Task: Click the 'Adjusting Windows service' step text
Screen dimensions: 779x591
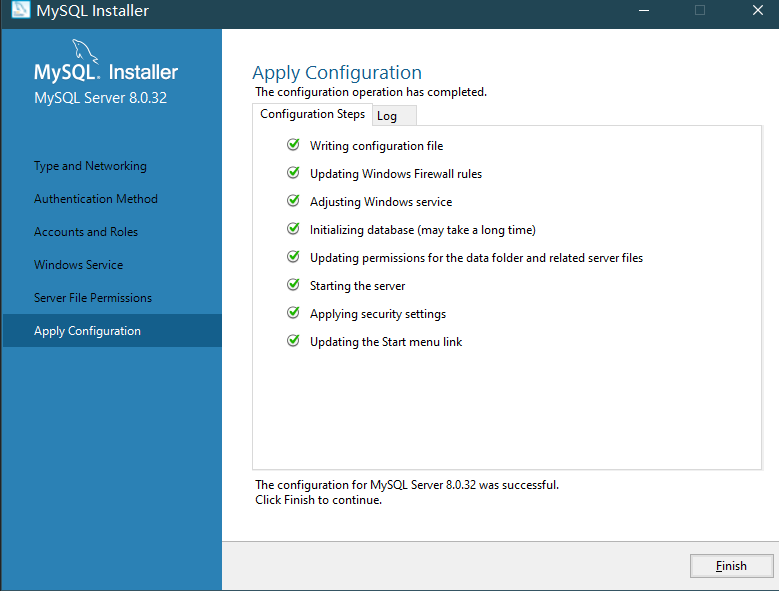Action: 381,202
